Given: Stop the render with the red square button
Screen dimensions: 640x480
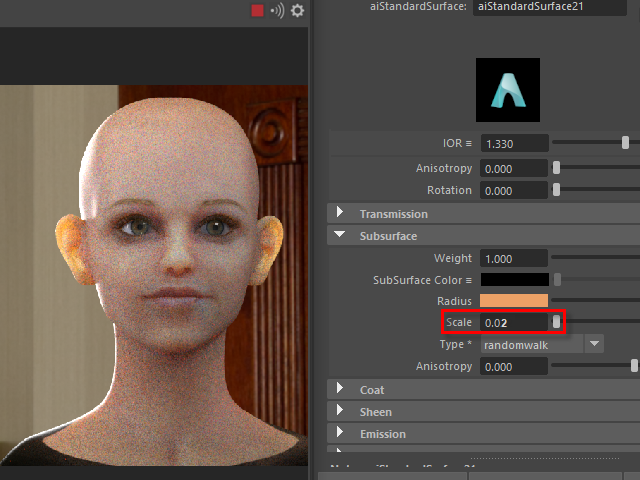Looking at the screenshot, I should [258, 10].
